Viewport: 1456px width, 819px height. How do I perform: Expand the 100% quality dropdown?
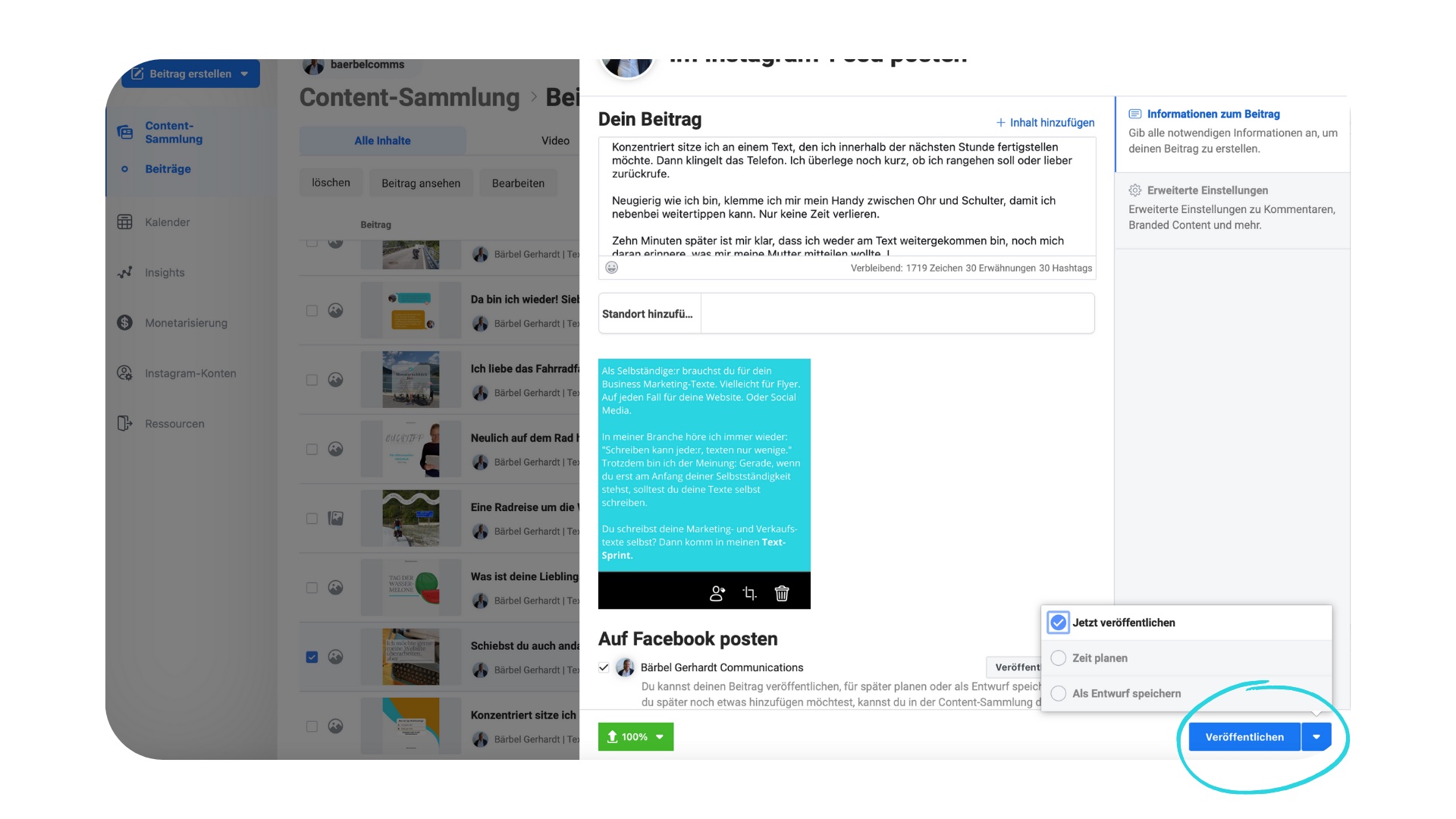[x=659, y=737]
